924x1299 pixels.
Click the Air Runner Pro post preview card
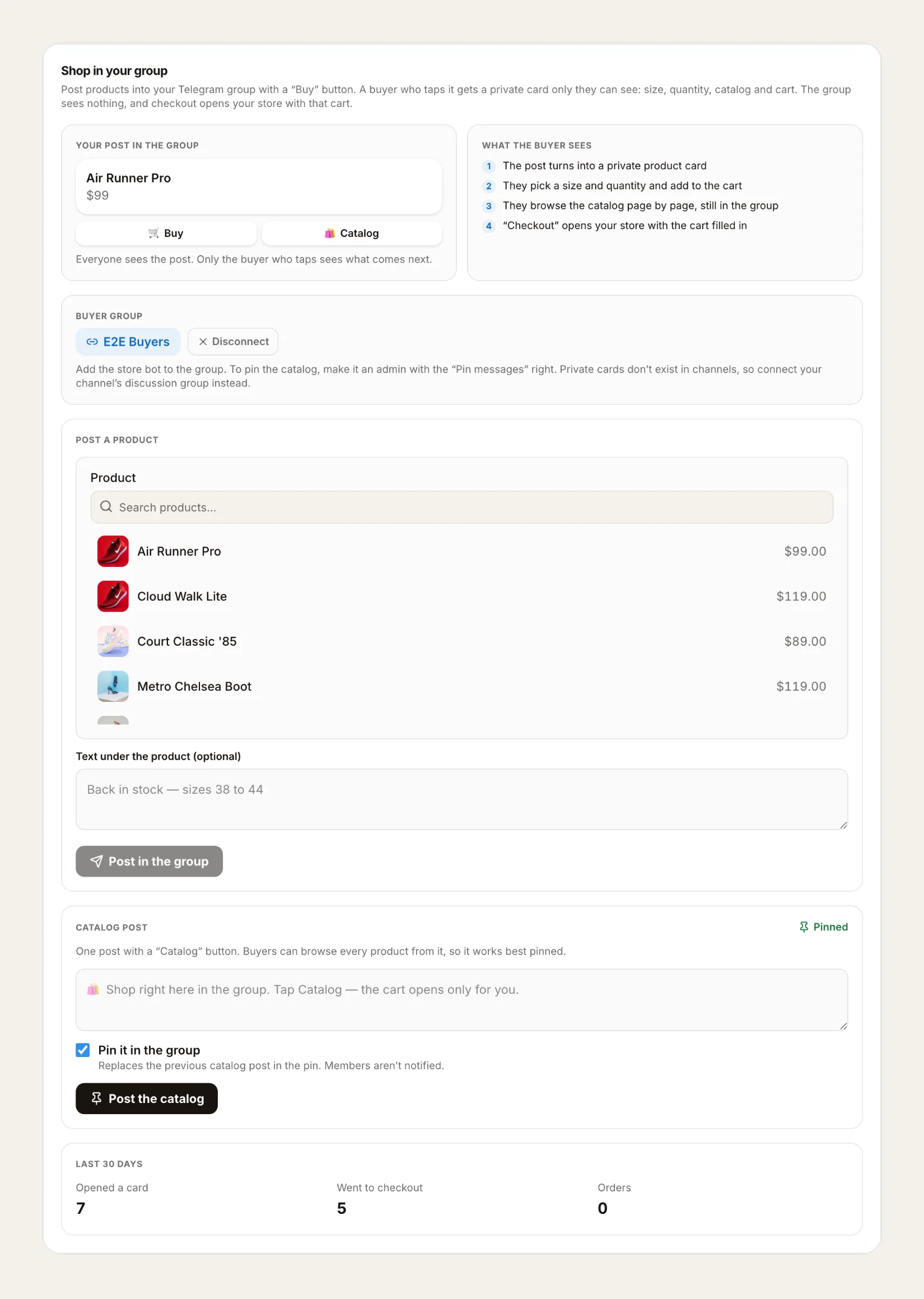coord(258,187)
